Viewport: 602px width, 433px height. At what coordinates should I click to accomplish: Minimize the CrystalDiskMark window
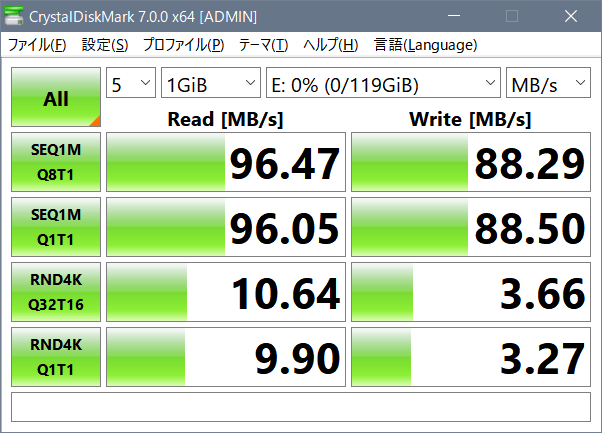click(x=454, y=16)
